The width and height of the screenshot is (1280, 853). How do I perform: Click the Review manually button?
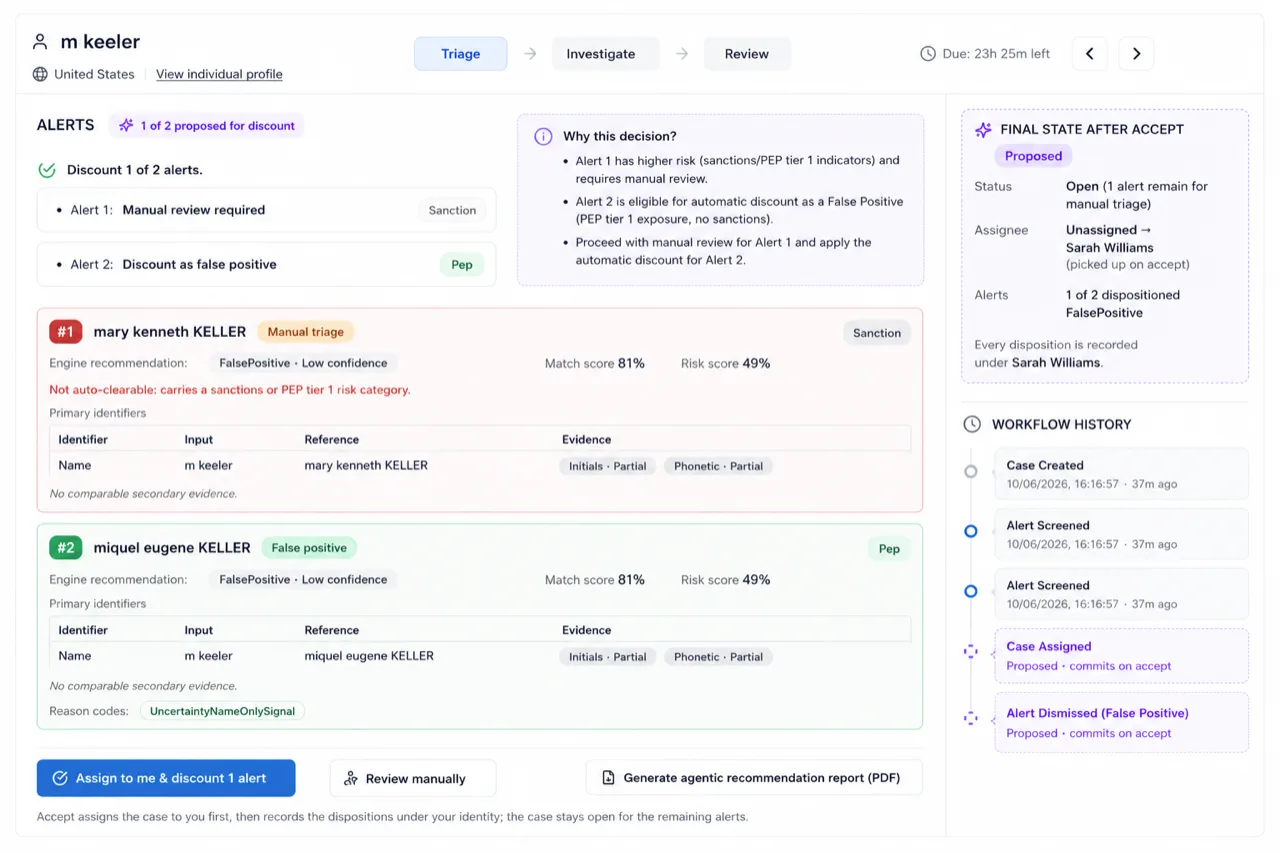413,778
